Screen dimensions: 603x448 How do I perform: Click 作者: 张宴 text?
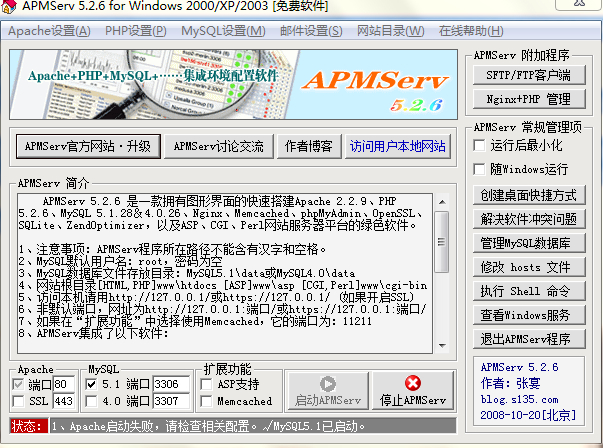511,383
